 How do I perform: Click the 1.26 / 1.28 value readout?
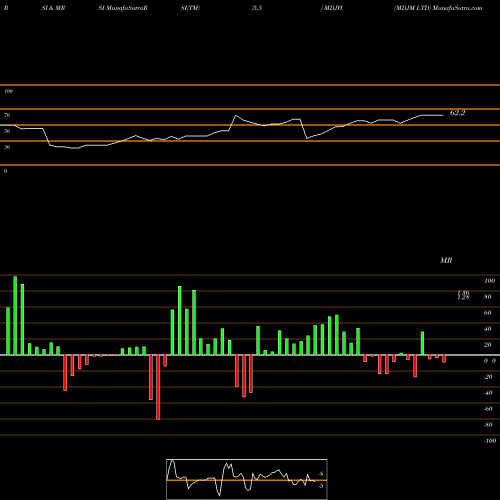tap(463, 295)
